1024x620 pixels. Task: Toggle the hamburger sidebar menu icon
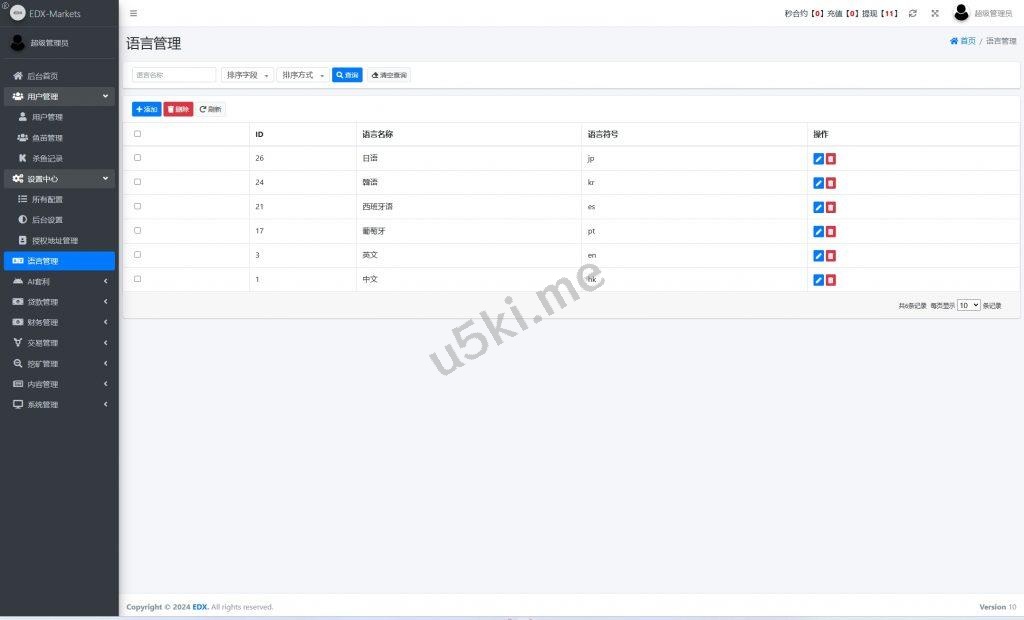coord(134,13)
